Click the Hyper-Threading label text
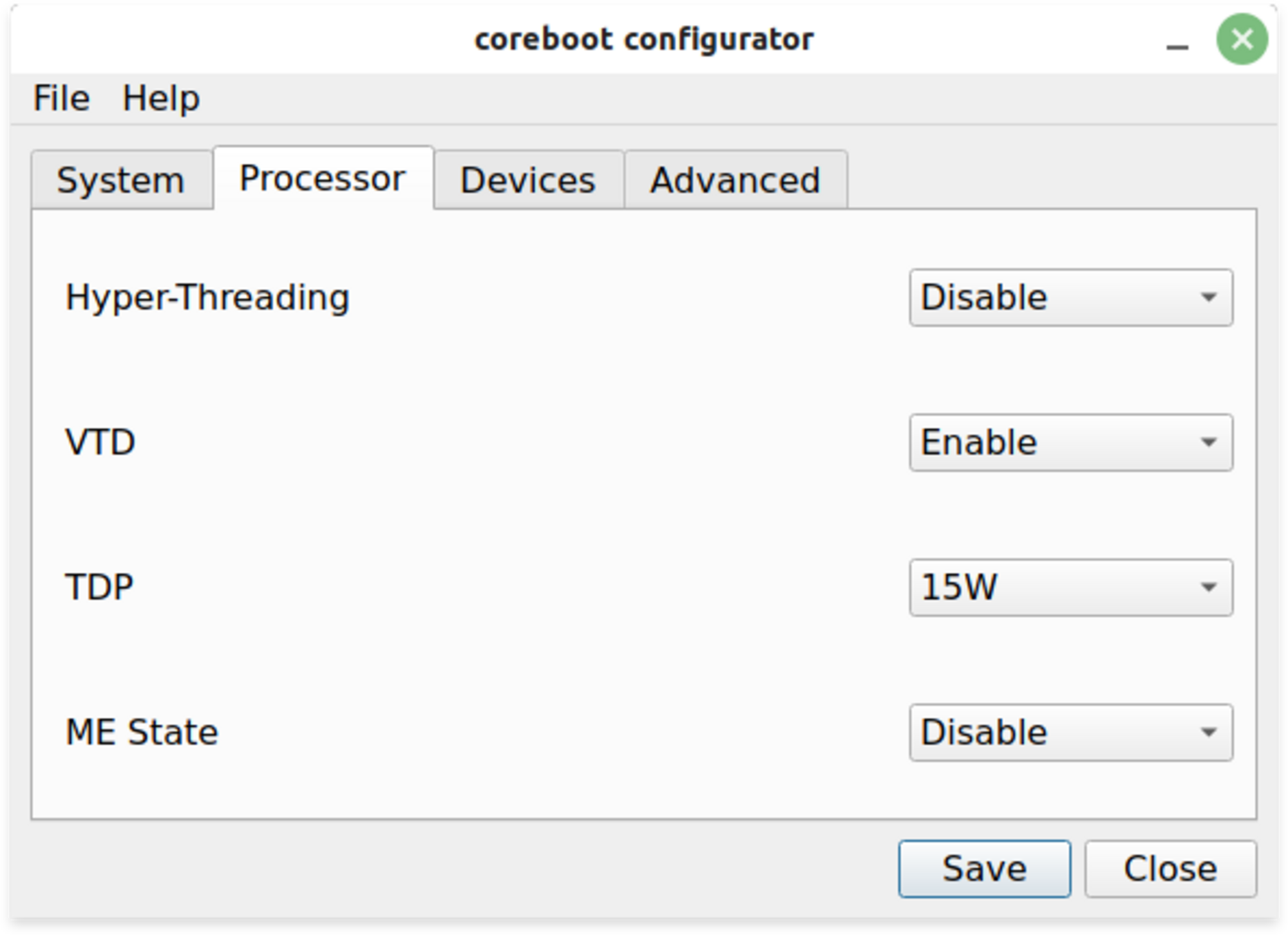The image size is (1288, 935). coord(207,297)
